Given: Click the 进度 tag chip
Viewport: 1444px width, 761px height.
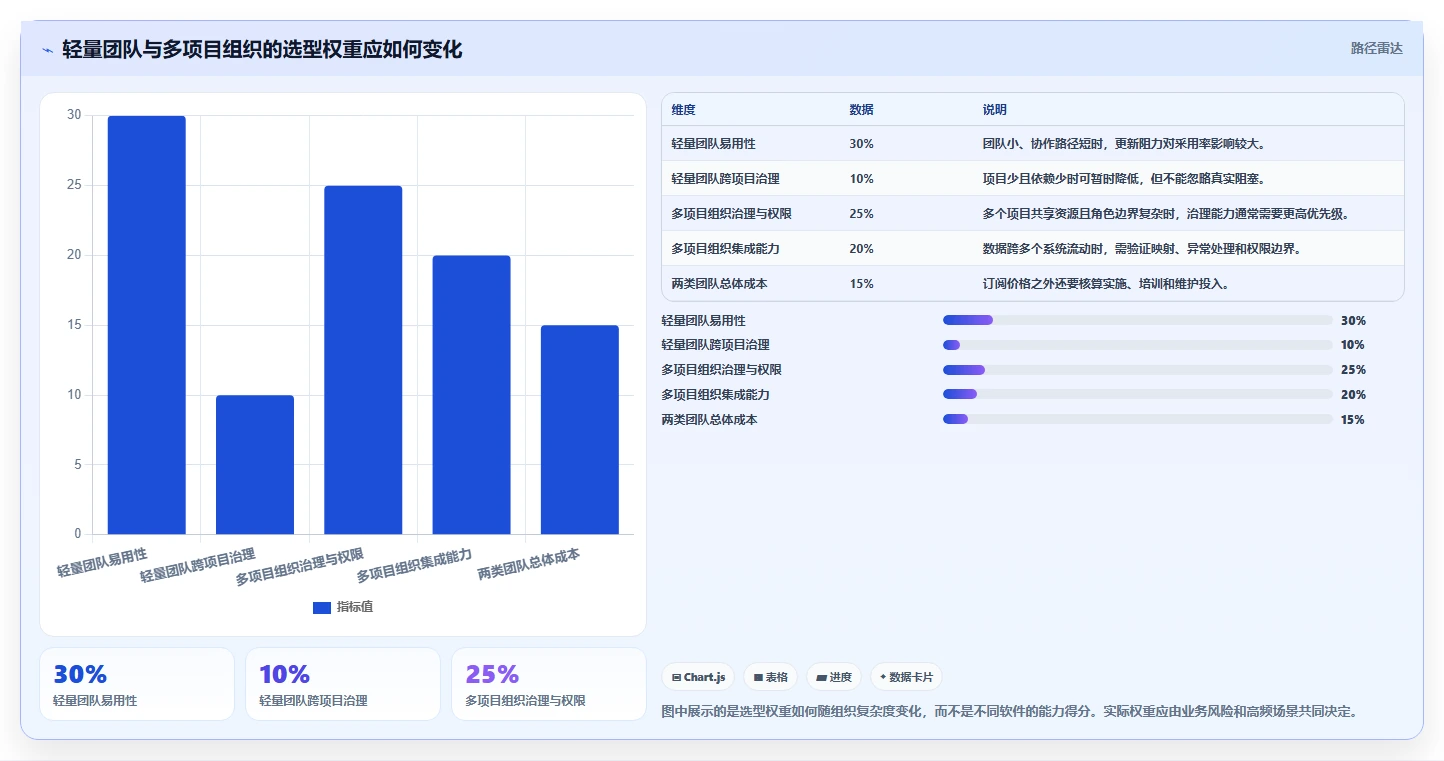Looking at the screenshot, I should 833,677.
